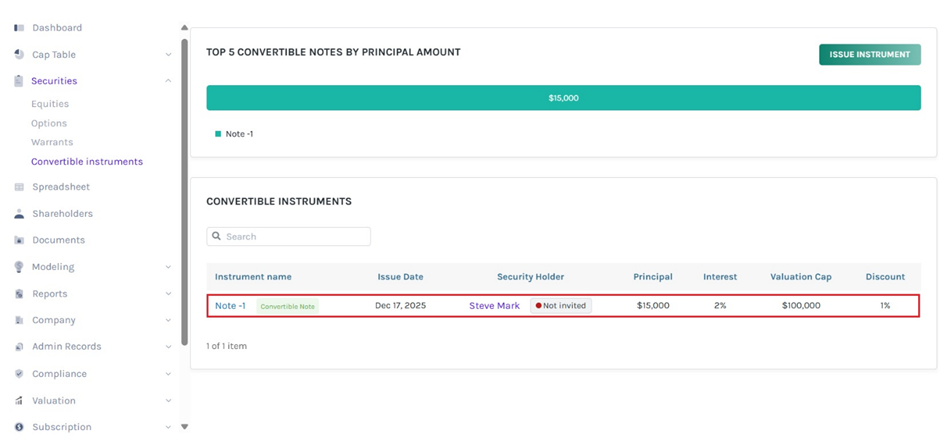
Task: Expand the Admin Records chevron
Action: [x=168, y=346]
